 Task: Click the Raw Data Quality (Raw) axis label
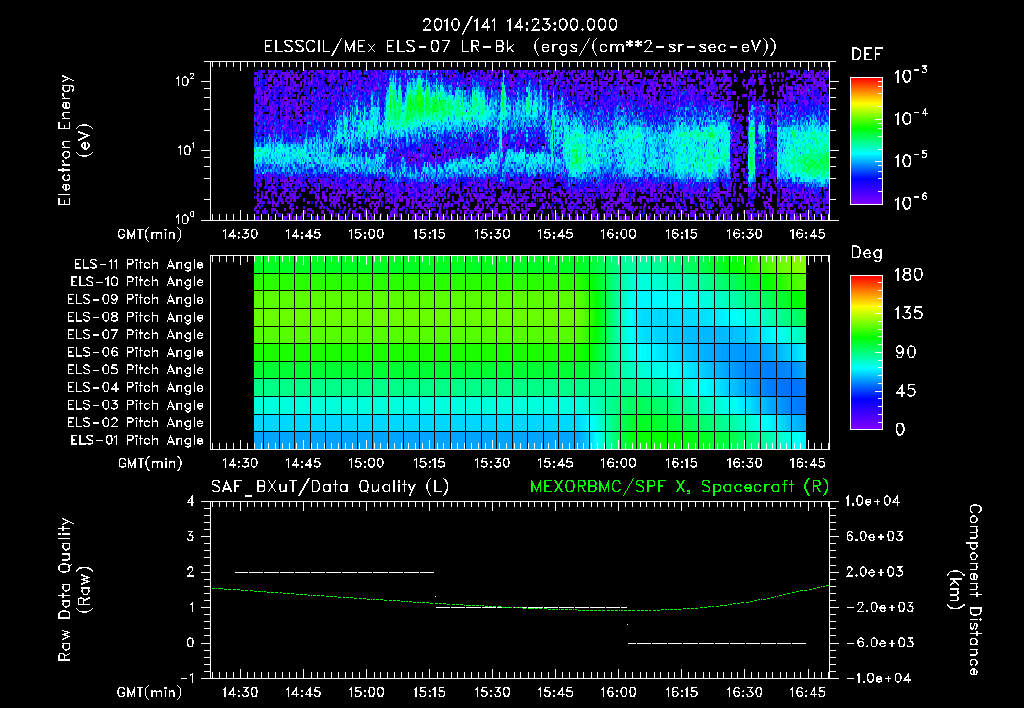[x=74, y=590]
